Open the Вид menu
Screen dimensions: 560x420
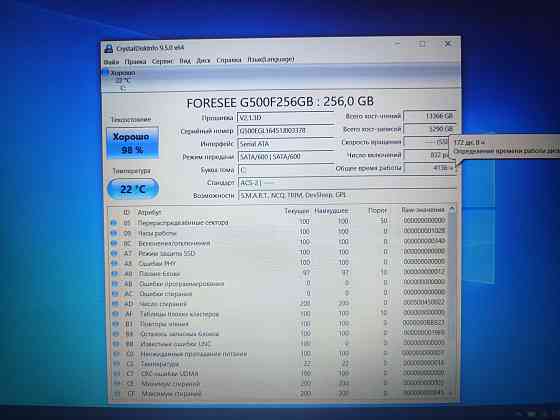pyautogui.click(x=185, y=61)
